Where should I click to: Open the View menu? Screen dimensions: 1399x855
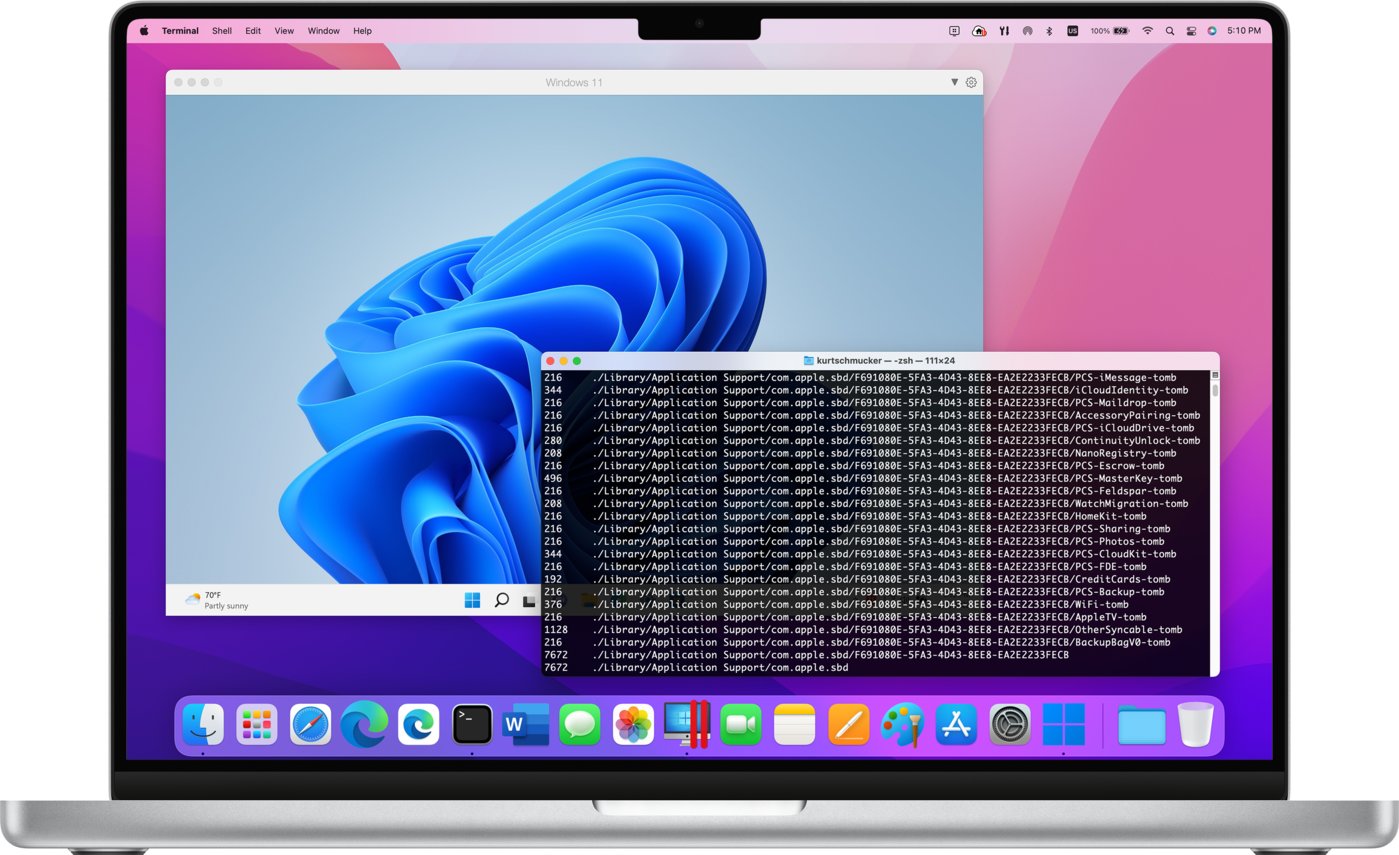pyautogui.click(x=284, y=31)
